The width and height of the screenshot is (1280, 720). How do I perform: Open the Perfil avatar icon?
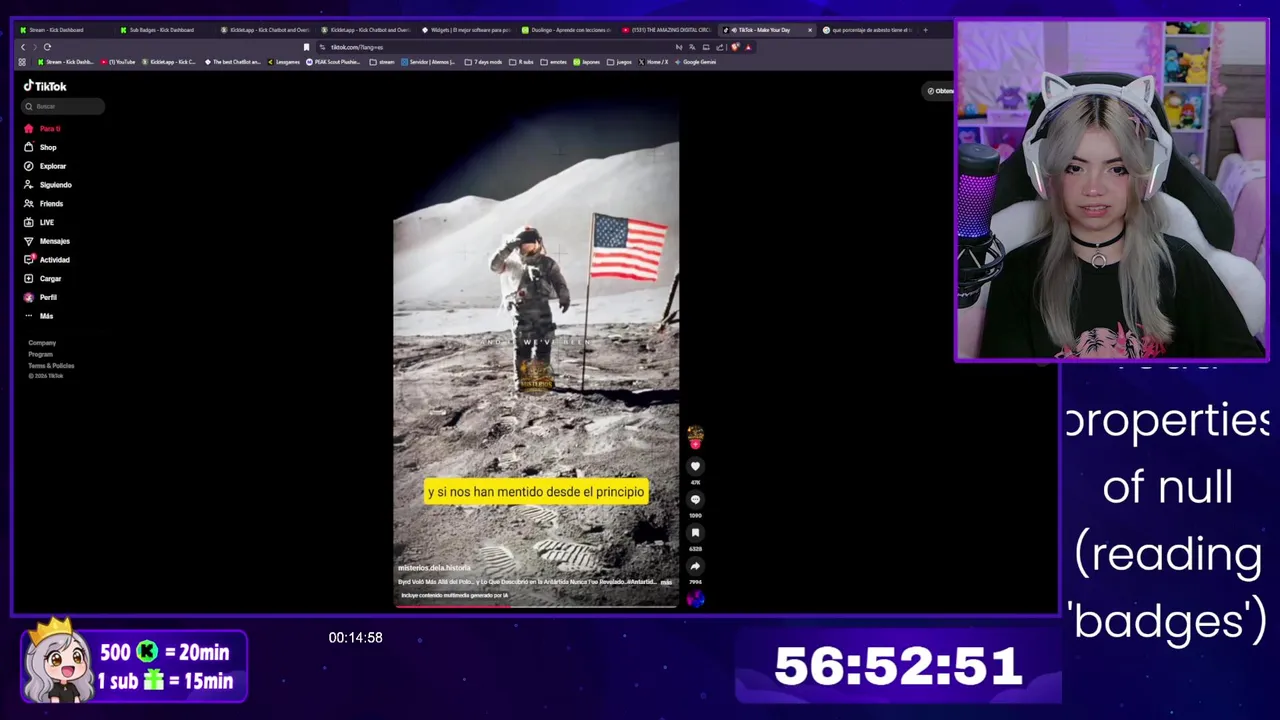pos(29,297)
